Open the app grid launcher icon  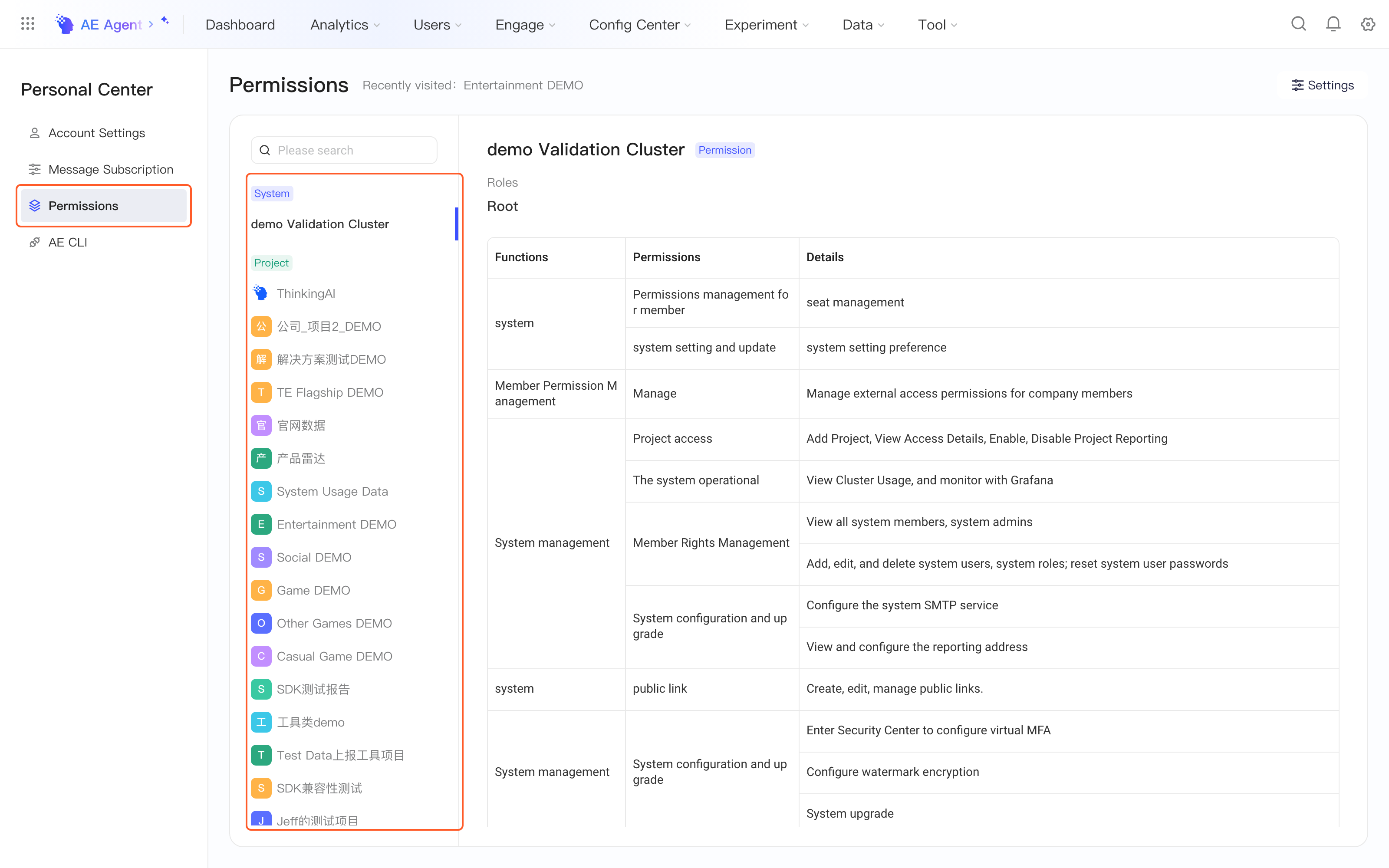[x=27, y=24]
